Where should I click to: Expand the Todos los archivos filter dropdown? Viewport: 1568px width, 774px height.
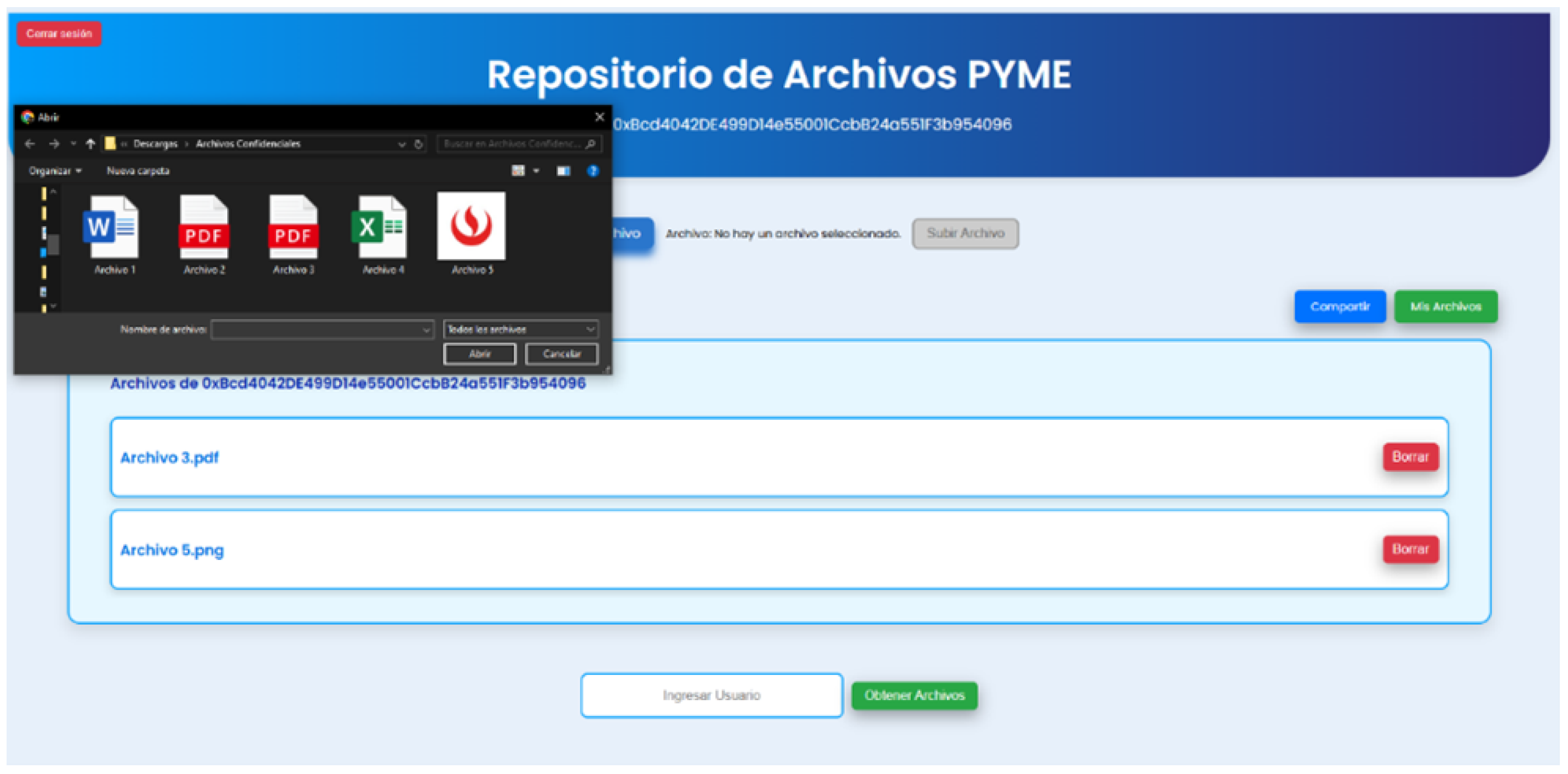[x=521, y=329]
